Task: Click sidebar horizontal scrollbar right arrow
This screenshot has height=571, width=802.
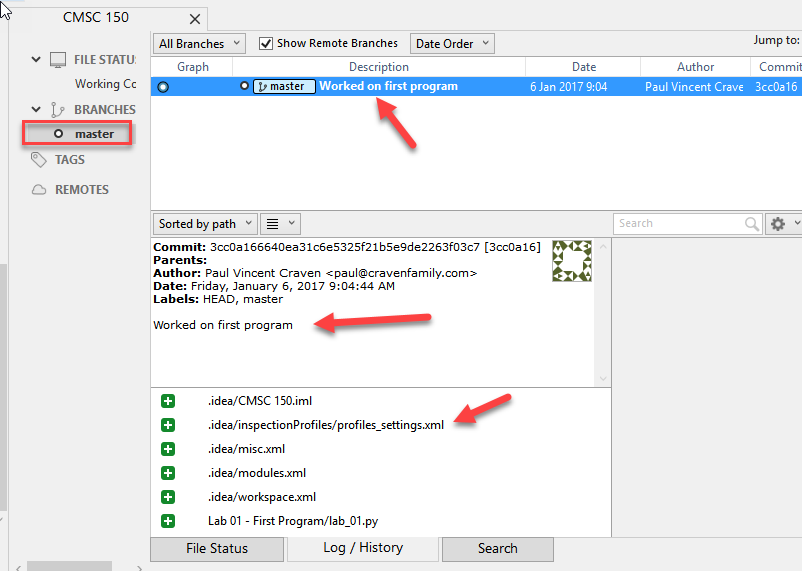Action: tap(140, 567)
